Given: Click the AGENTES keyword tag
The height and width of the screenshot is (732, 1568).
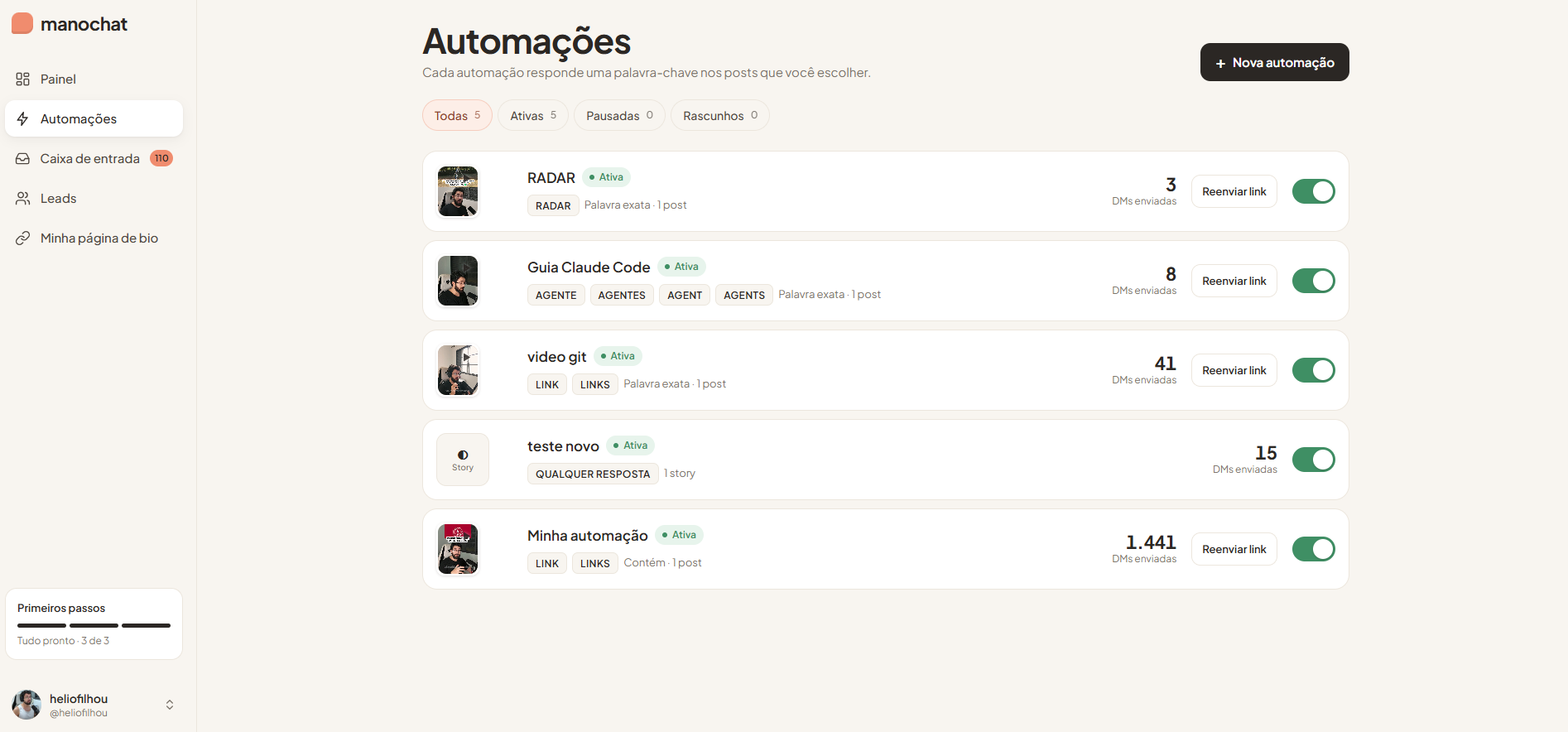Looking at the screenshot, I should (622, 295).
